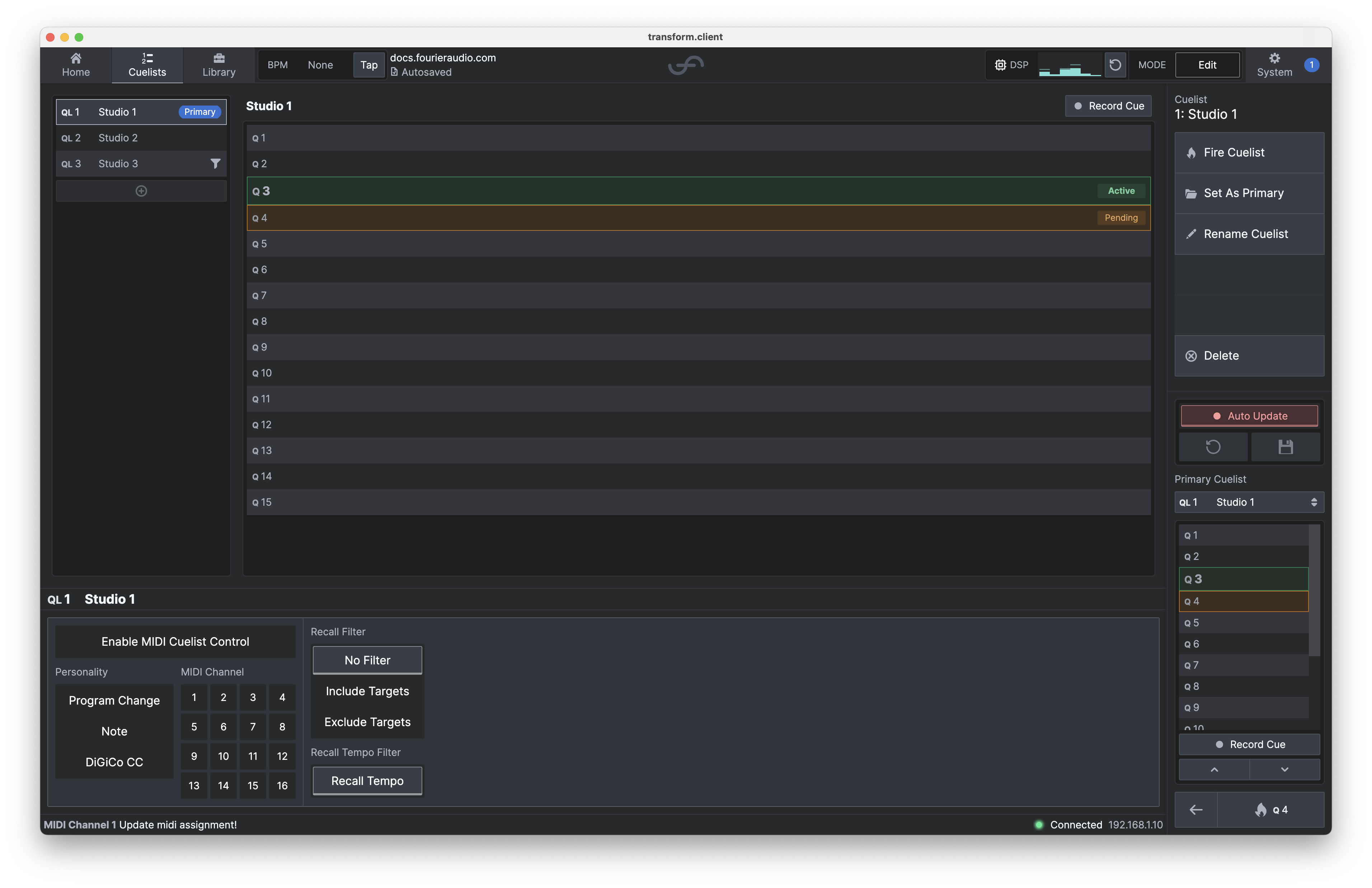The height and width of the screenshot is (888, 1372).
Task: Click the top Record Cue button
Action: (1108, 106)
